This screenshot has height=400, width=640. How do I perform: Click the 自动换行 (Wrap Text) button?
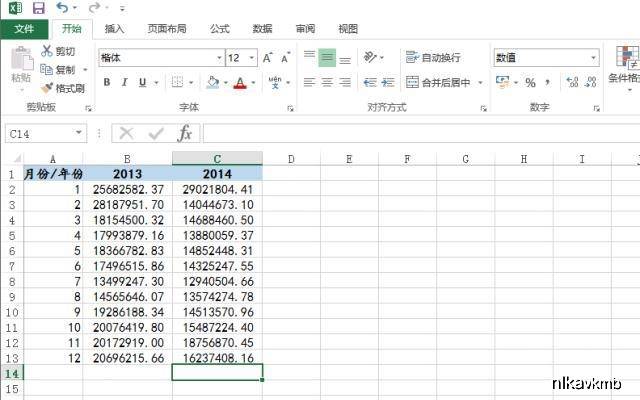pyautogui.click(x=433, y=58)
